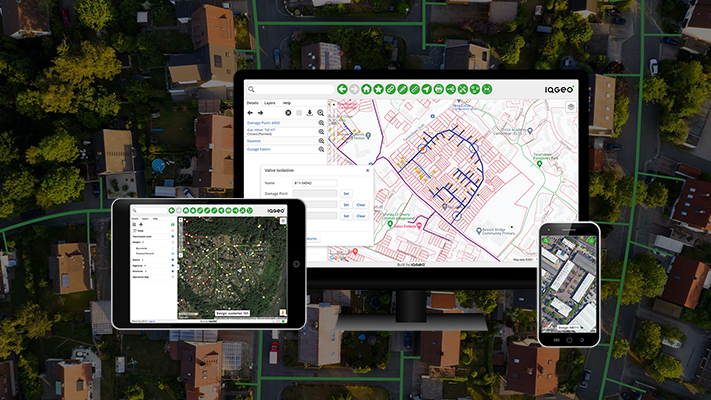Click the download icon in Details panel
The width and height of the screenshot is (711, 400).
click(x=310, y=112)
